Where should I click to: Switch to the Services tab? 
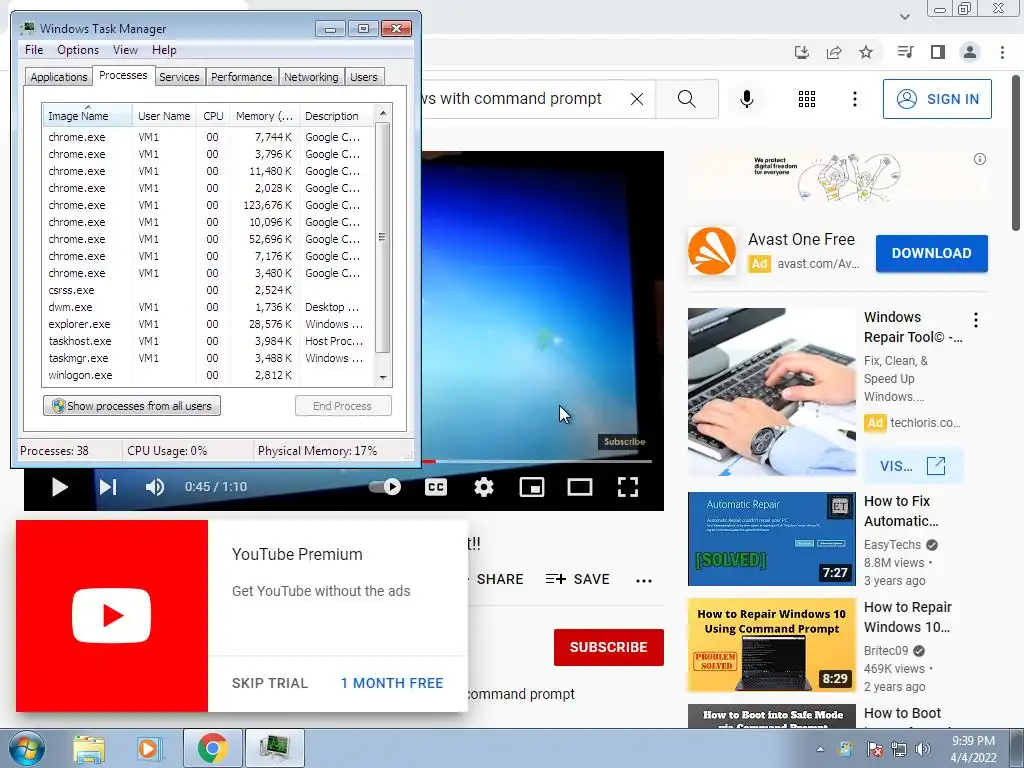(179, 77)
